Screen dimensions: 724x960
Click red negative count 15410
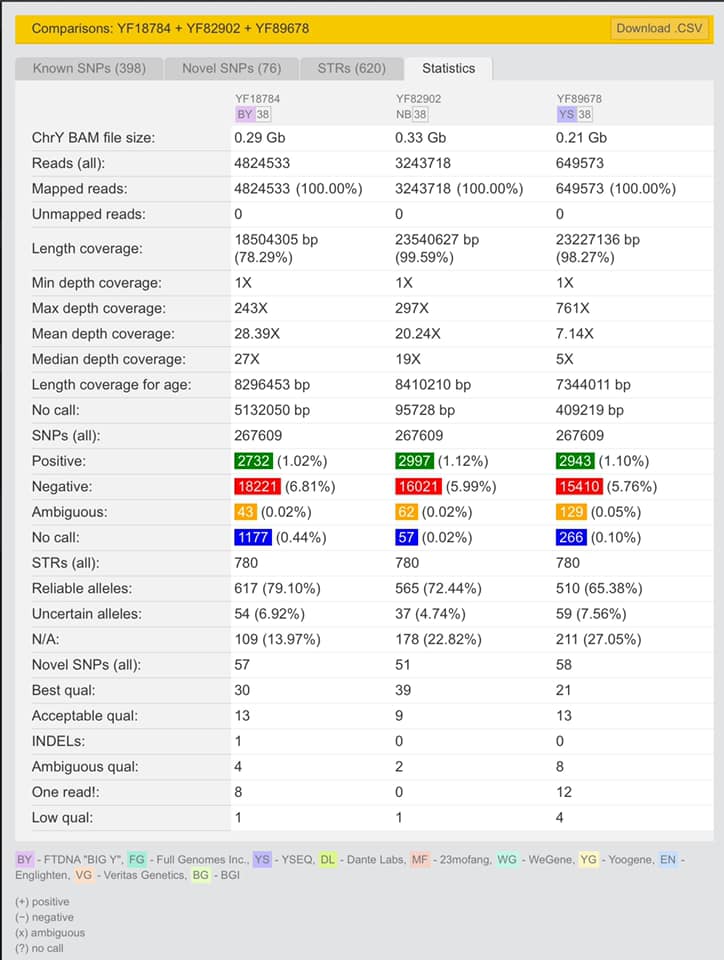tap(578, 486)
